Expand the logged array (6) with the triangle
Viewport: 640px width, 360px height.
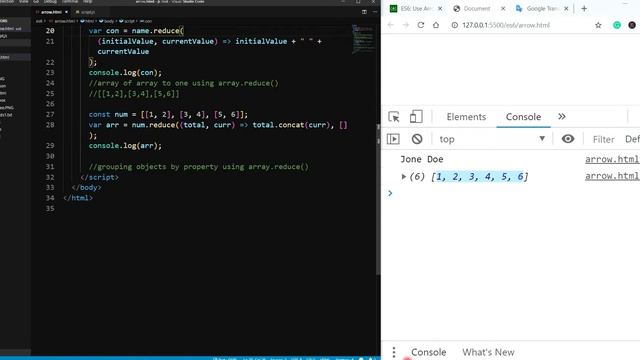click(403, 176)
